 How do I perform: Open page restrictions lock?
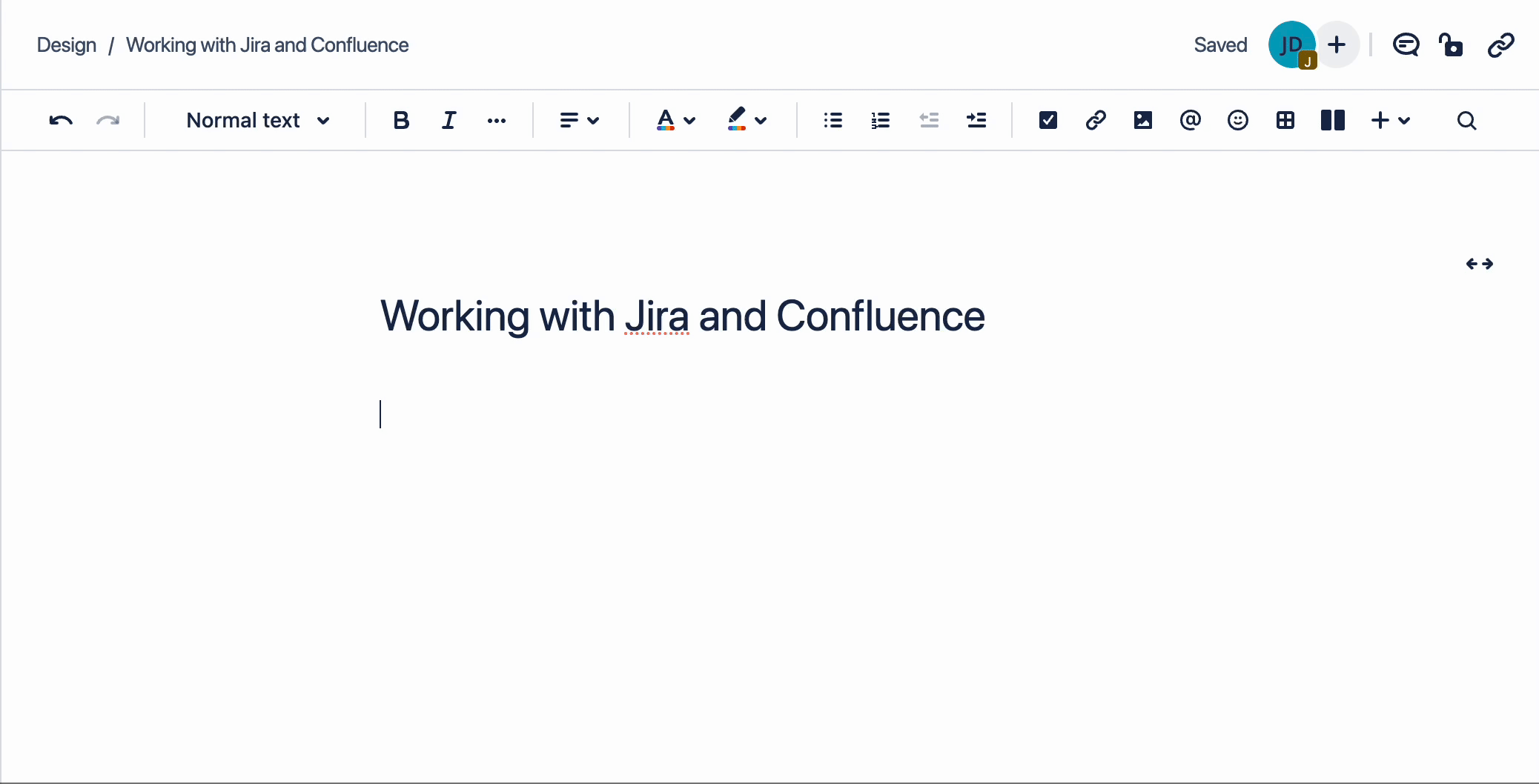[1451, 45]
